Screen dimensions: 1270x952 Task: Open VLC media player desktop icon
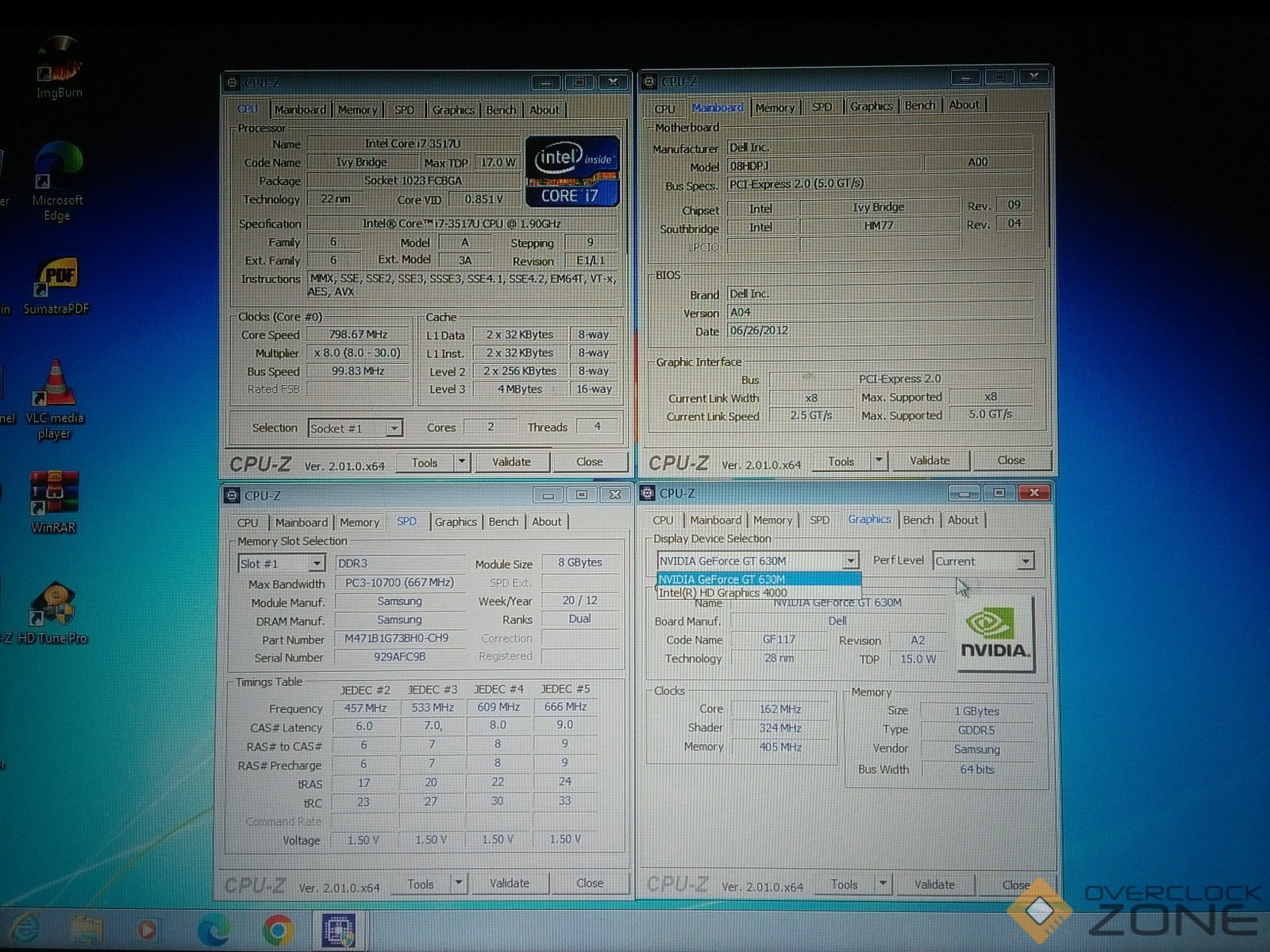(55, 400)
